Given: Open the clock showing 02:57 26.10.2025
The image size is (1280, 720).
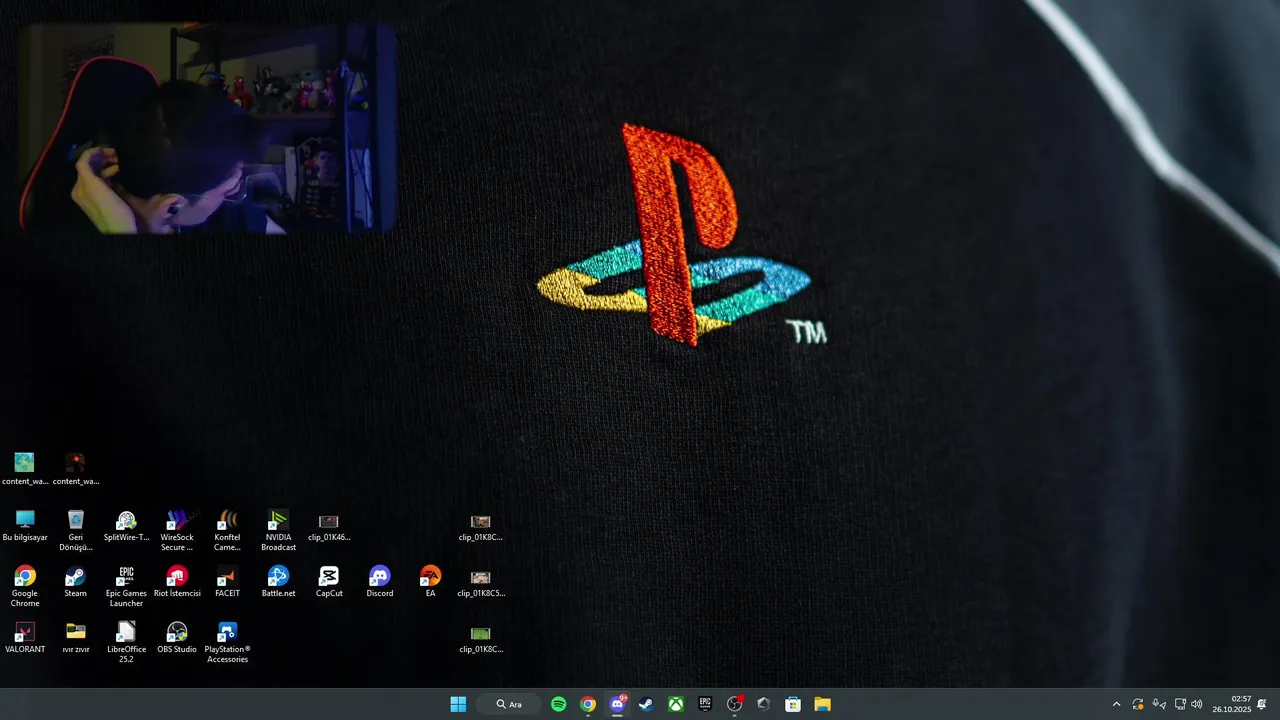Looking at the screenshot, I should coord(1232,704).
